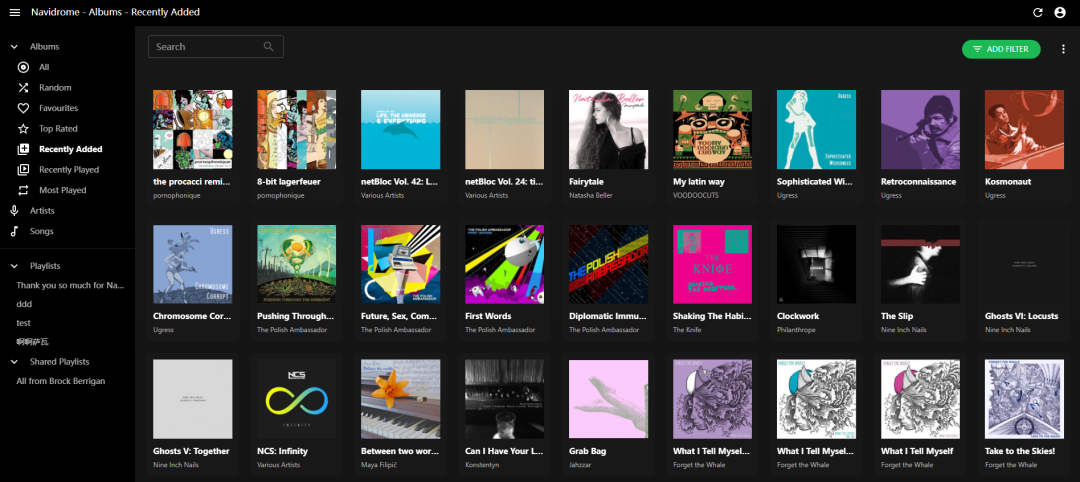The height and width of the screenshot is (482, 1080).
Task: Open the Retroconnaissance album cover
Action: click(920, 129)
